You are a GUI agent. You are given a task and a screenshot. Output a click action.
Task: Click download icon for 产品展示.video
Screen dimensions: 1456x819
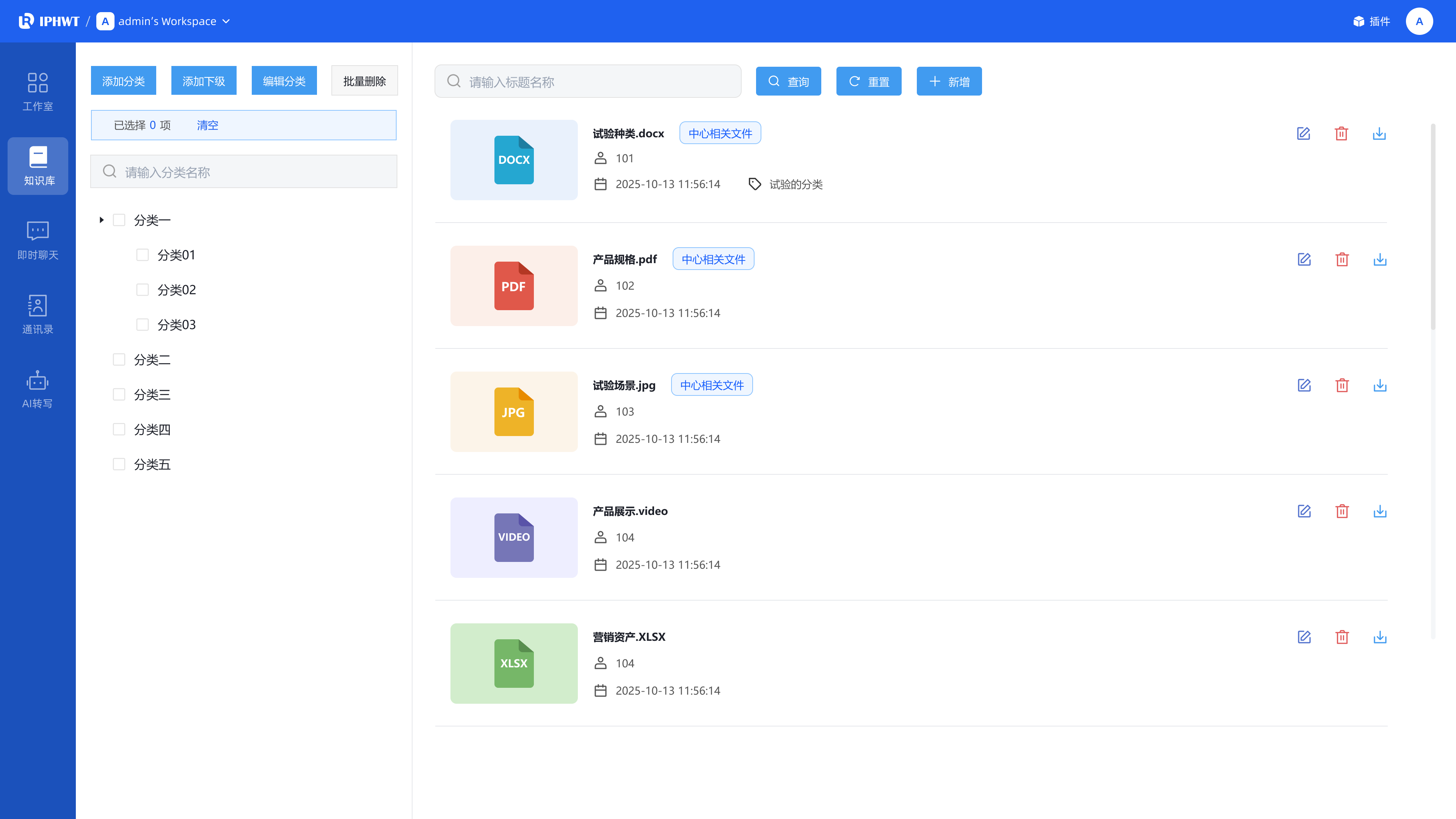(x=1380, y=511)
